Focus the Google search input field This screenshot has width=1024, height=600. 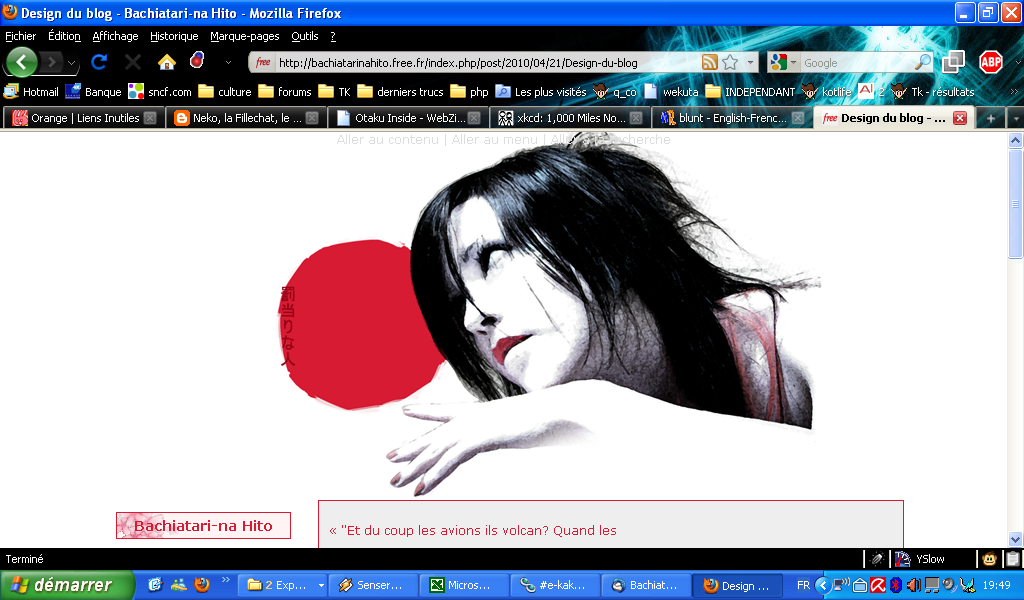(x=857, y=63)
